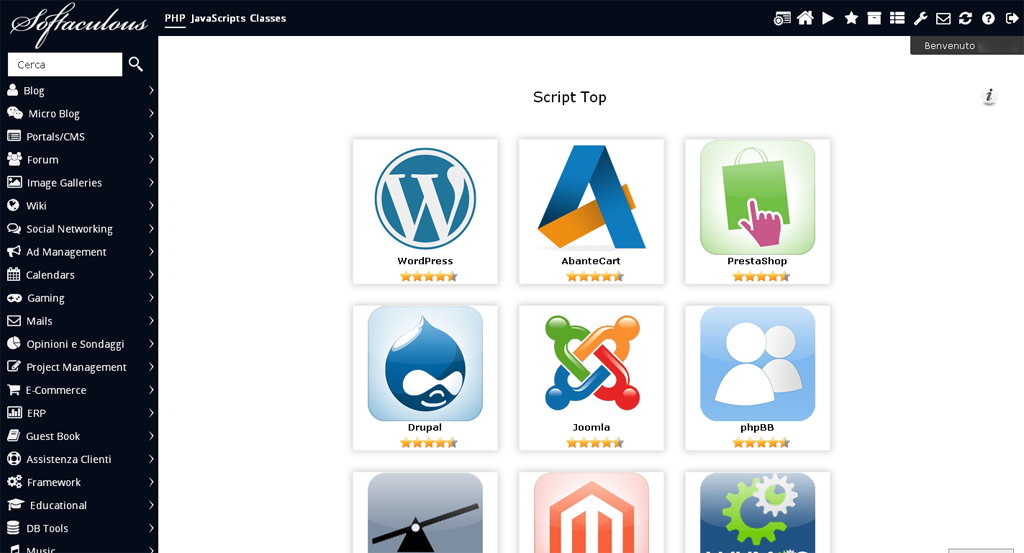
Task: Switch to the Classes tab
Action: [268, 18]
